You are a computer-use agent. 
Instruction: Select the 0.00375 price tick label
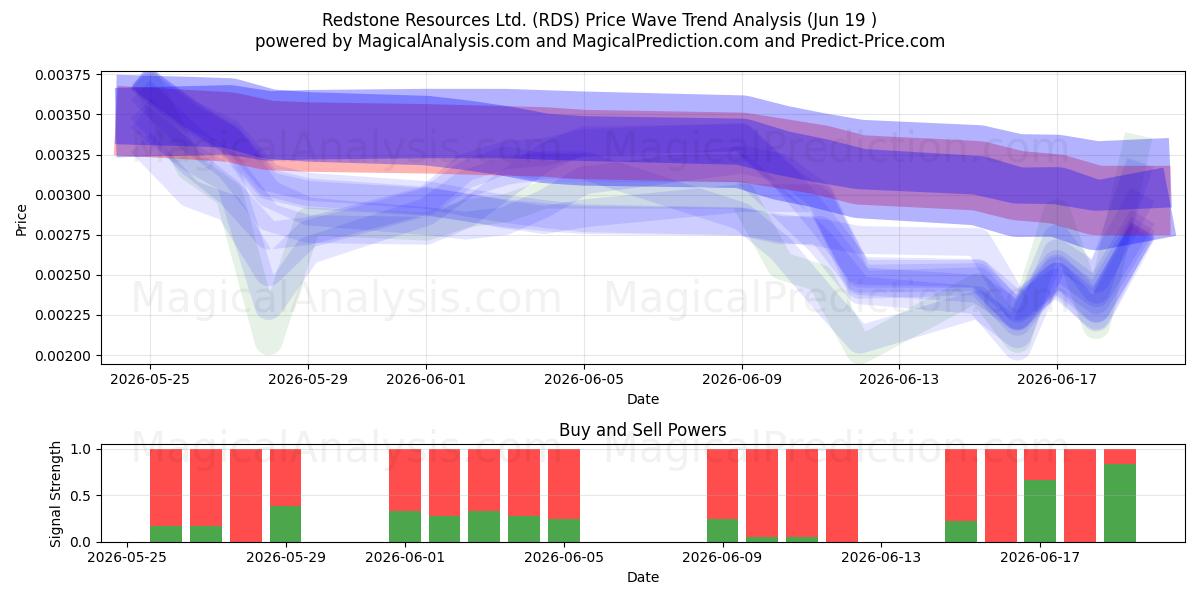tap(62, 75)
